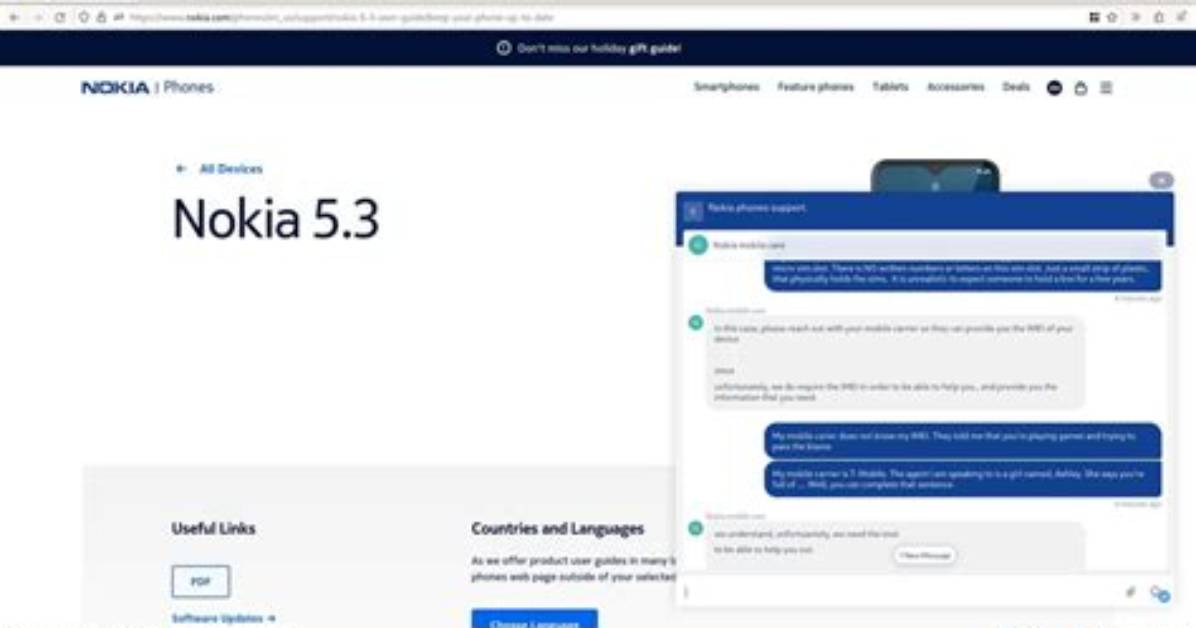The width and height of the screenshot is (1196, 628).
Task: Click the Nokia mobile care agent avatar
Action: 698,245
